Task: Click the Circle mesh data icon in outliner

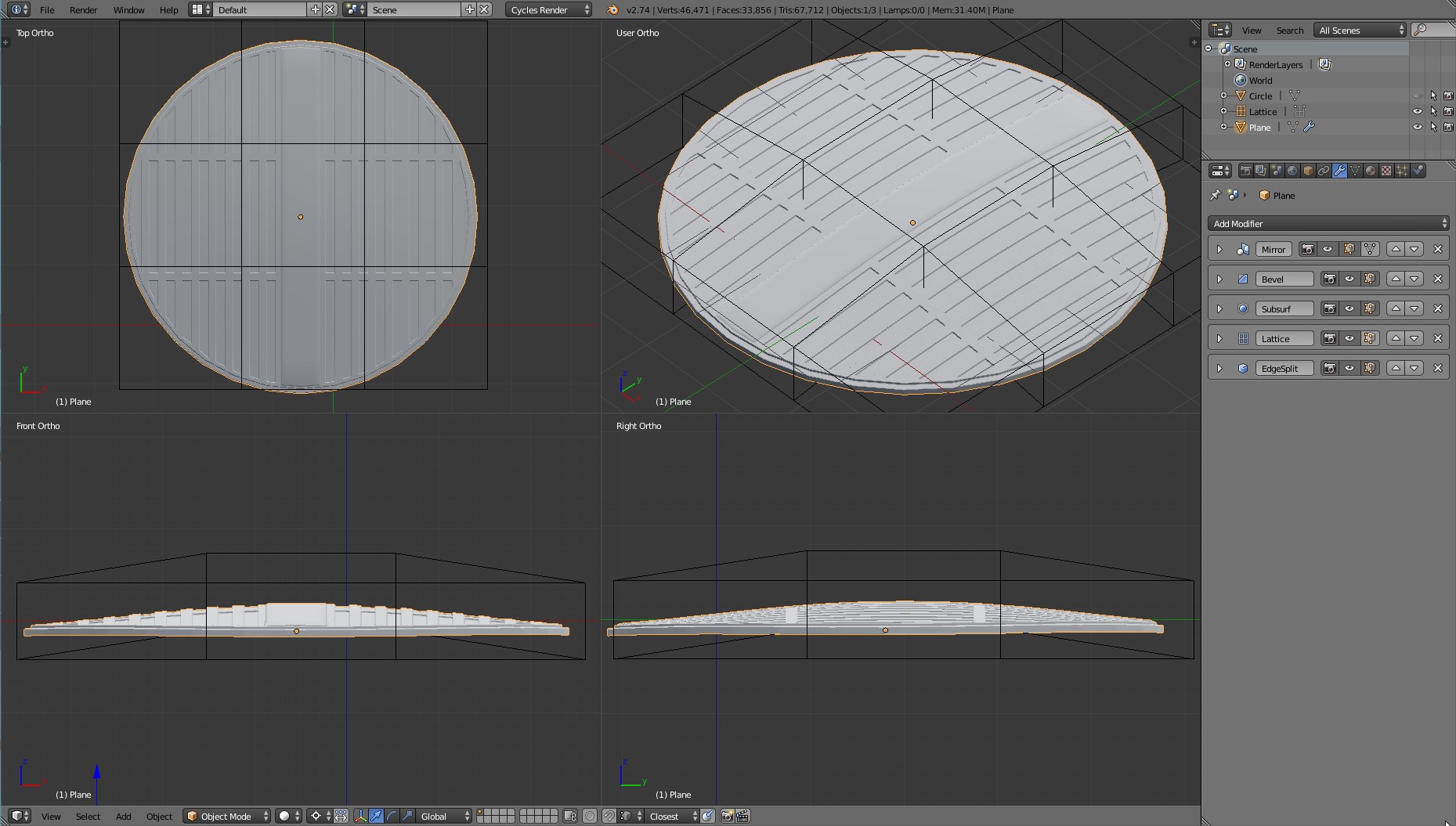Action: pos(1294,96)
